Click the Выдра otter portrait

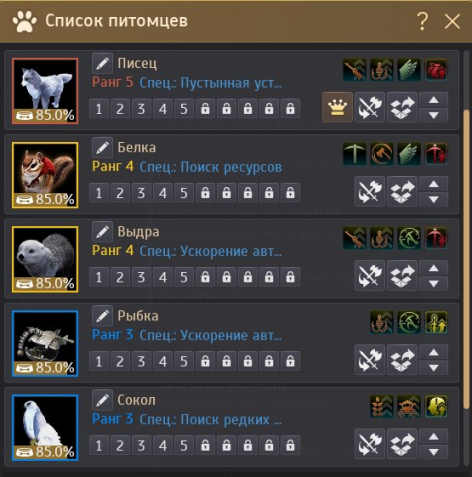click(x=45, y=259)
